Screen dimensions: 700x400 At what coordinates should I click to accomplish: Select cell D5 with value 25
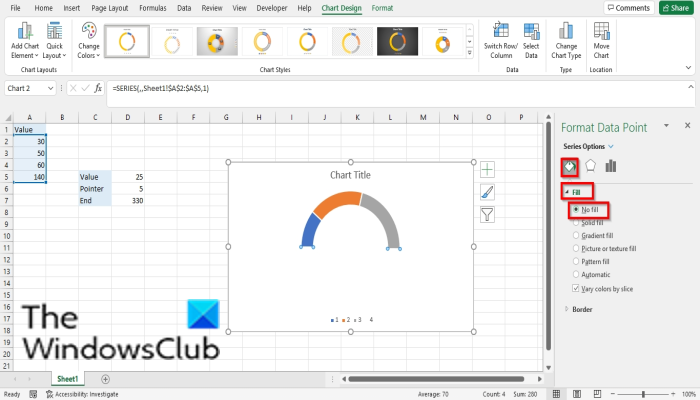pos(128,177)
